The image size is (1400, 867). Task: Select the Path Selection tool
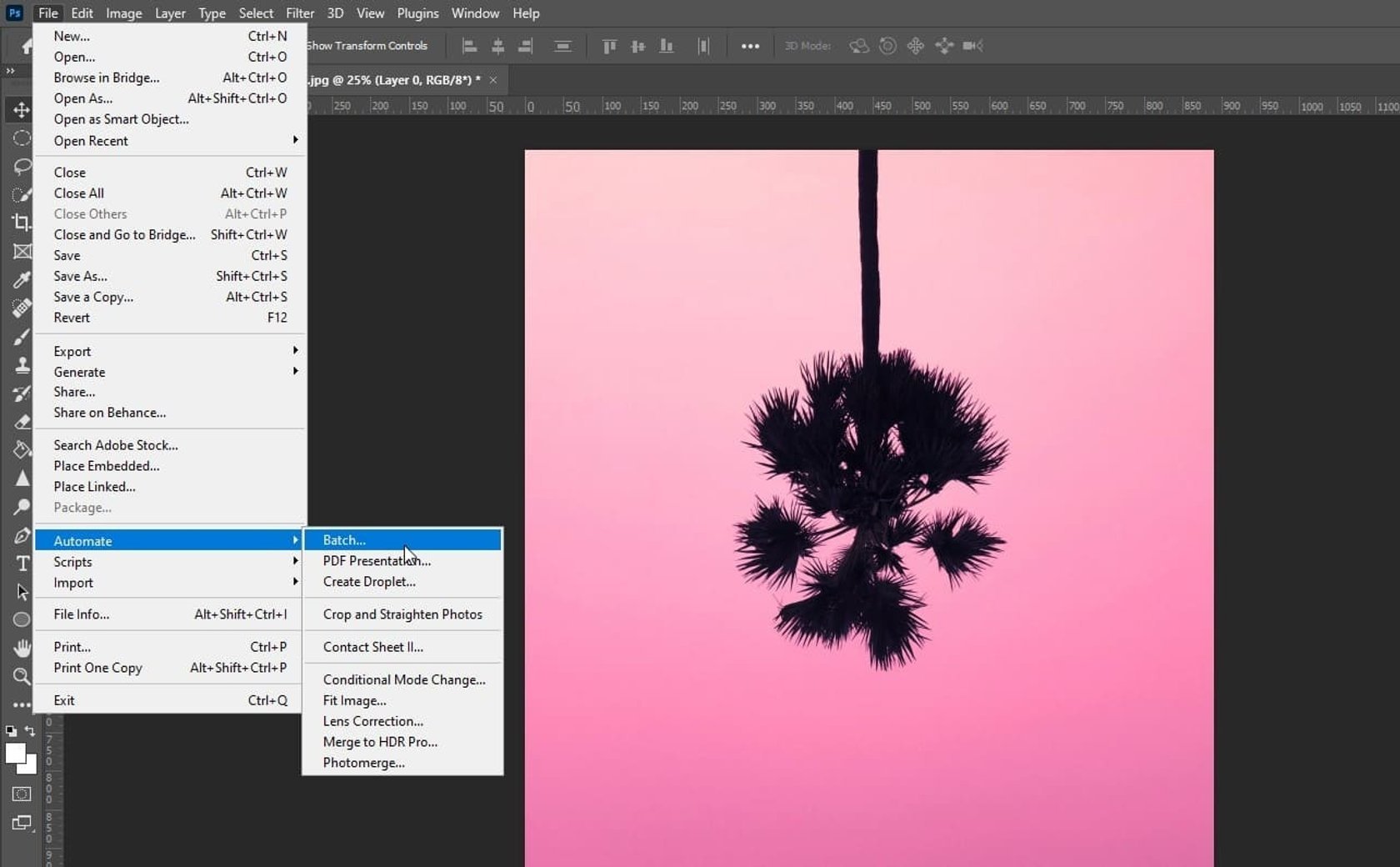[21, 591]
